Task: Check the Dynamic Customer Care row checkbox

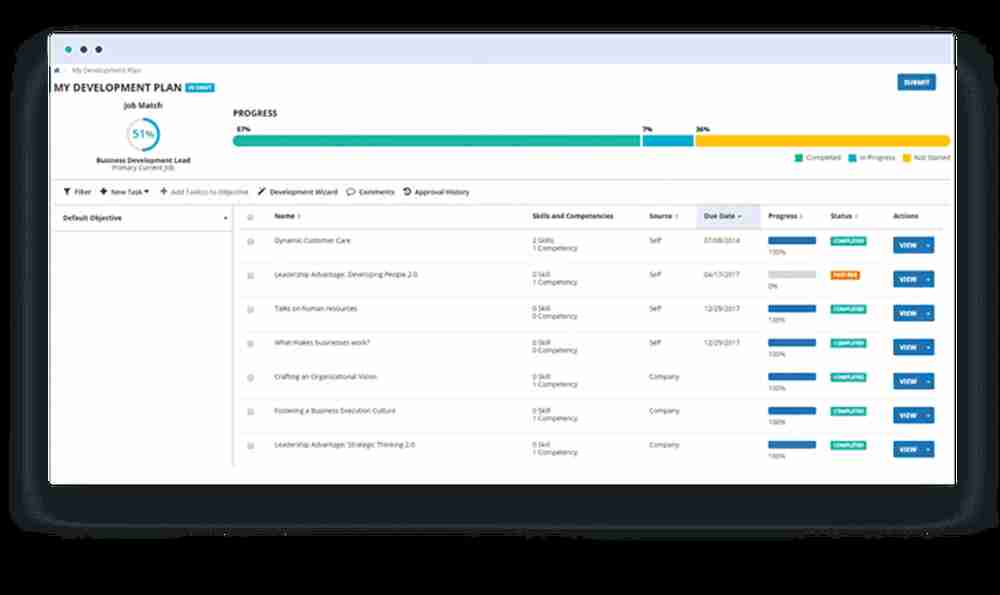Action: 251,242
